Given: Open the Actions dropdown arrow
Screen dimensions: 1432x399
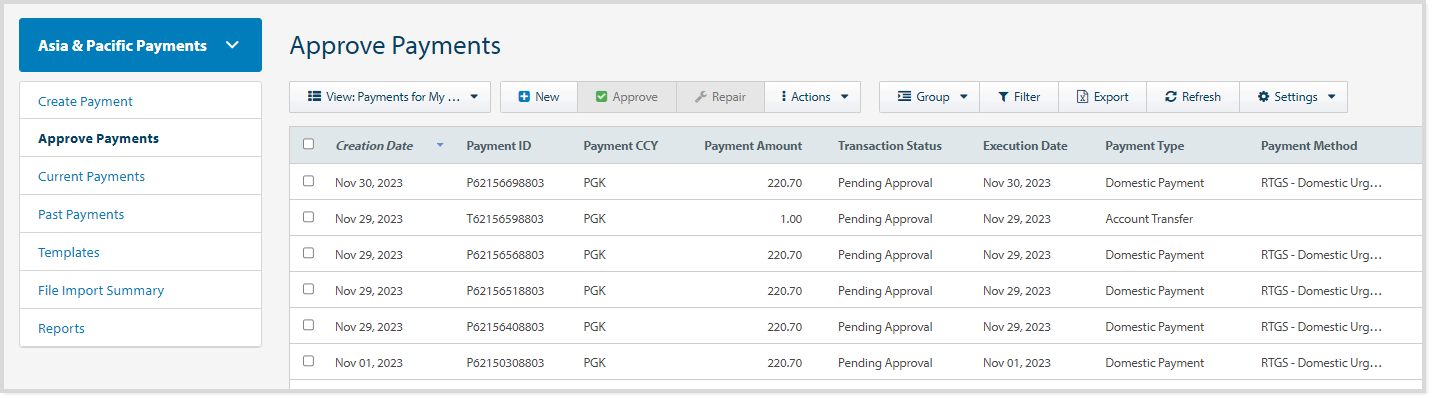Looking at the screenshot, I should click(845, 97).
